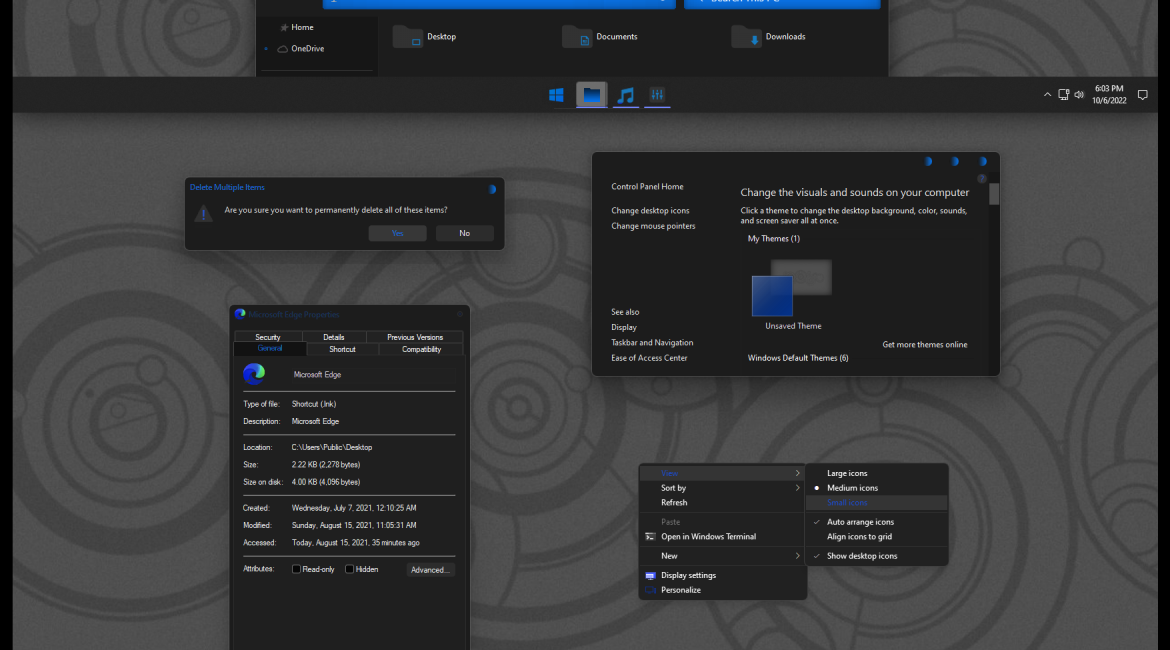Open the equalizer sliders app in taskbar
This screenshot has height=650, width=1170.
(657, 95)
